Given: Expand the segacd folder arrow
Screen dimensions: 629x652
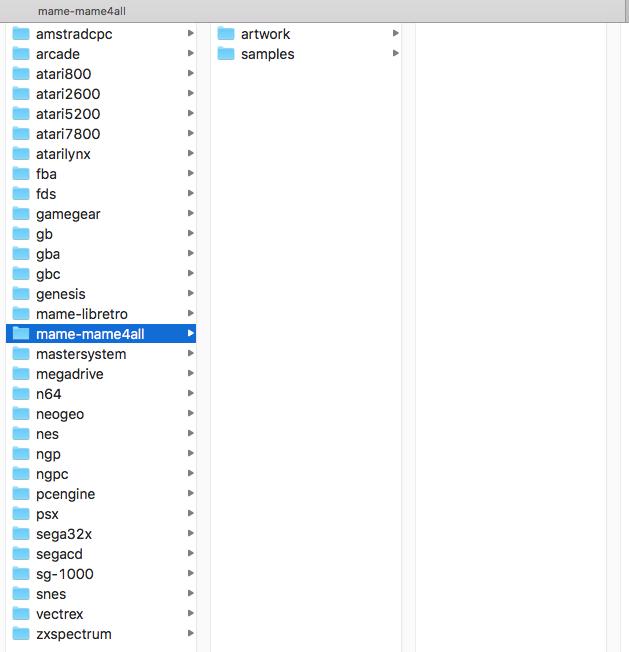Looking at the screenshot, I should click(x=191, y=553).
